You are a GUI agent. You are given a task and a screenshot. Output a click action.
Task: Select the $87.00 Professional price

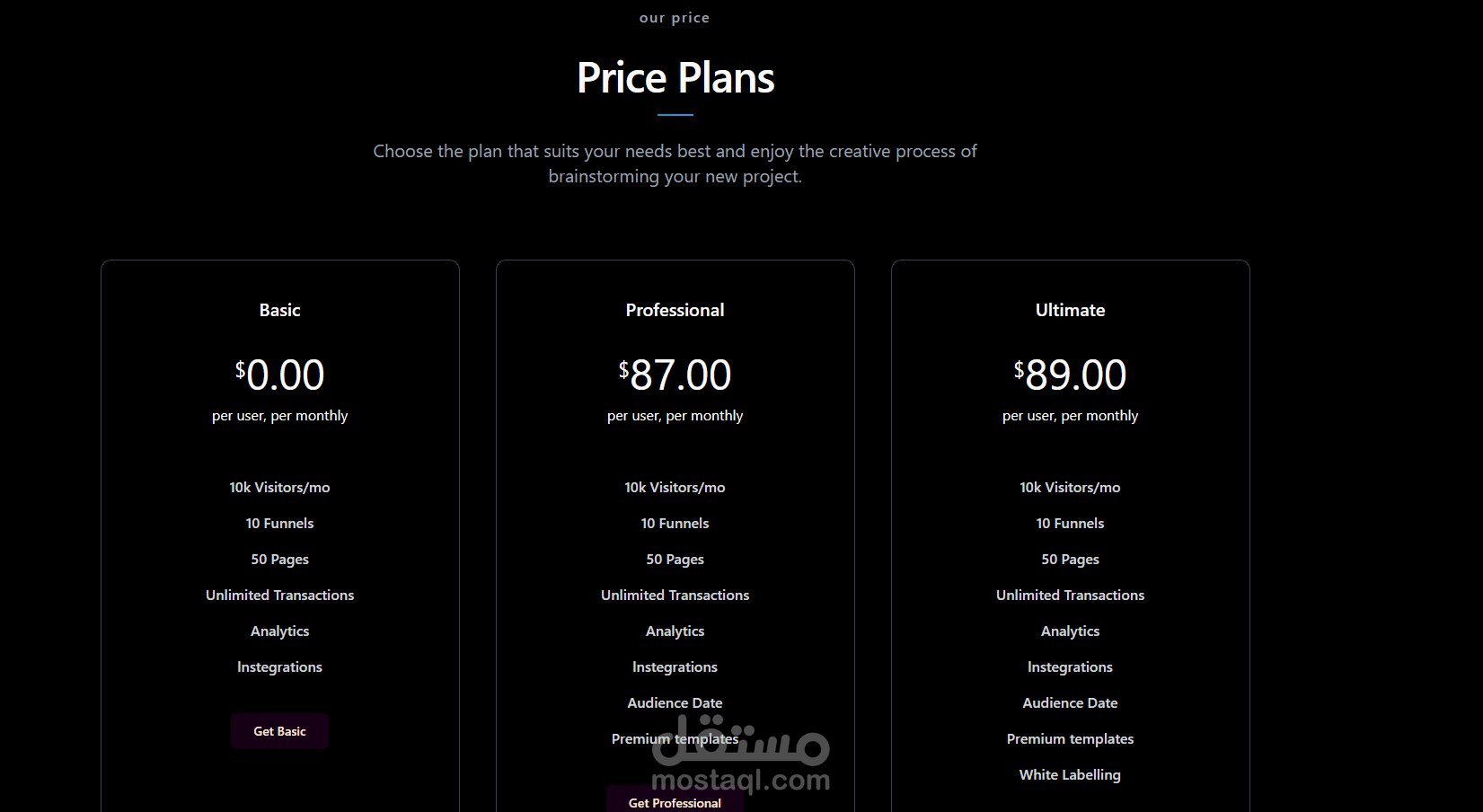coord(675,375)
